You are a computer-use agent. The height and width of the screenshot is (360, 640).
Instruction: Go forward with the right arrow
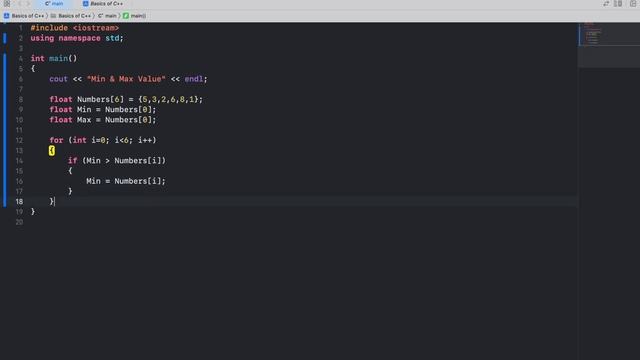point(28,4)
